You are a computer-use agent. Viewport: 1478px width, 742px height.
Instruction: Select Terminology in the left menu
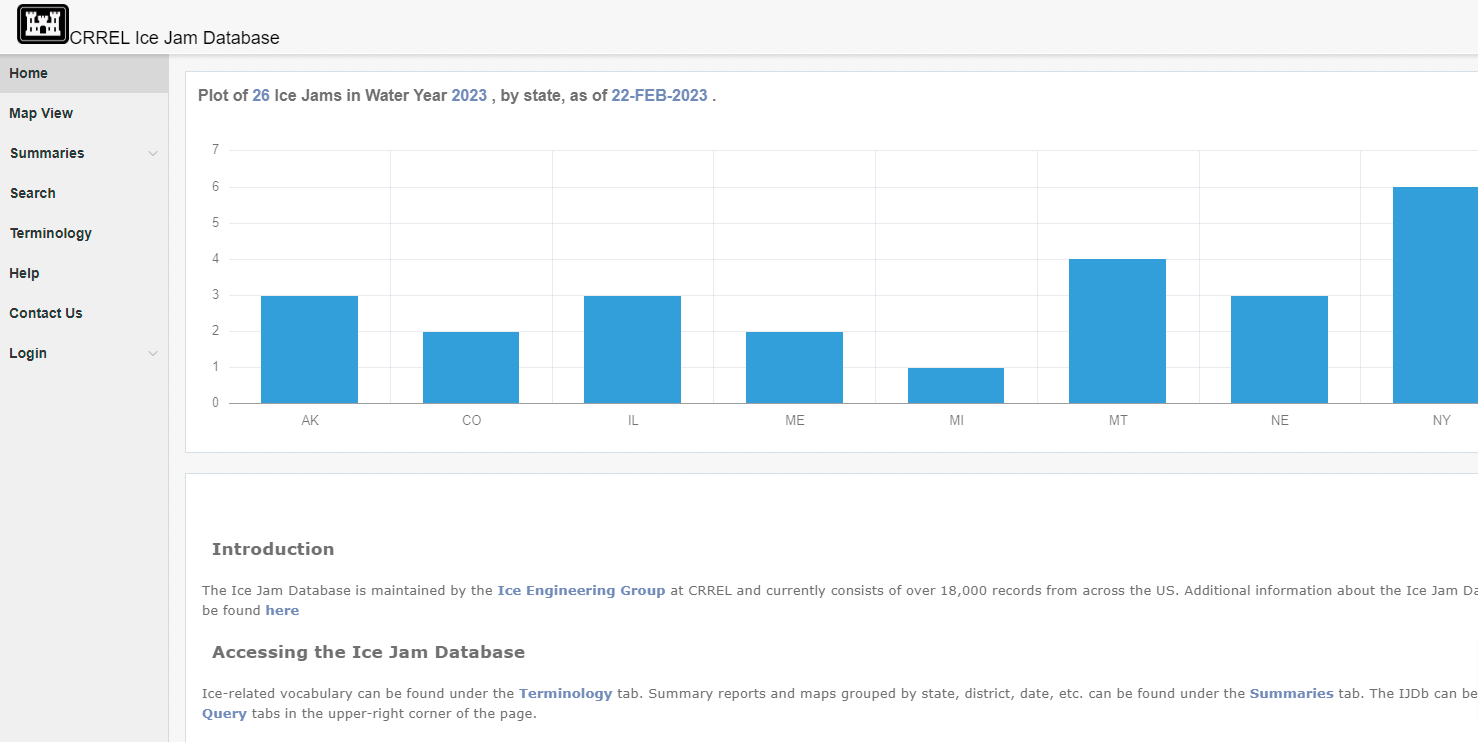point(51,233)
